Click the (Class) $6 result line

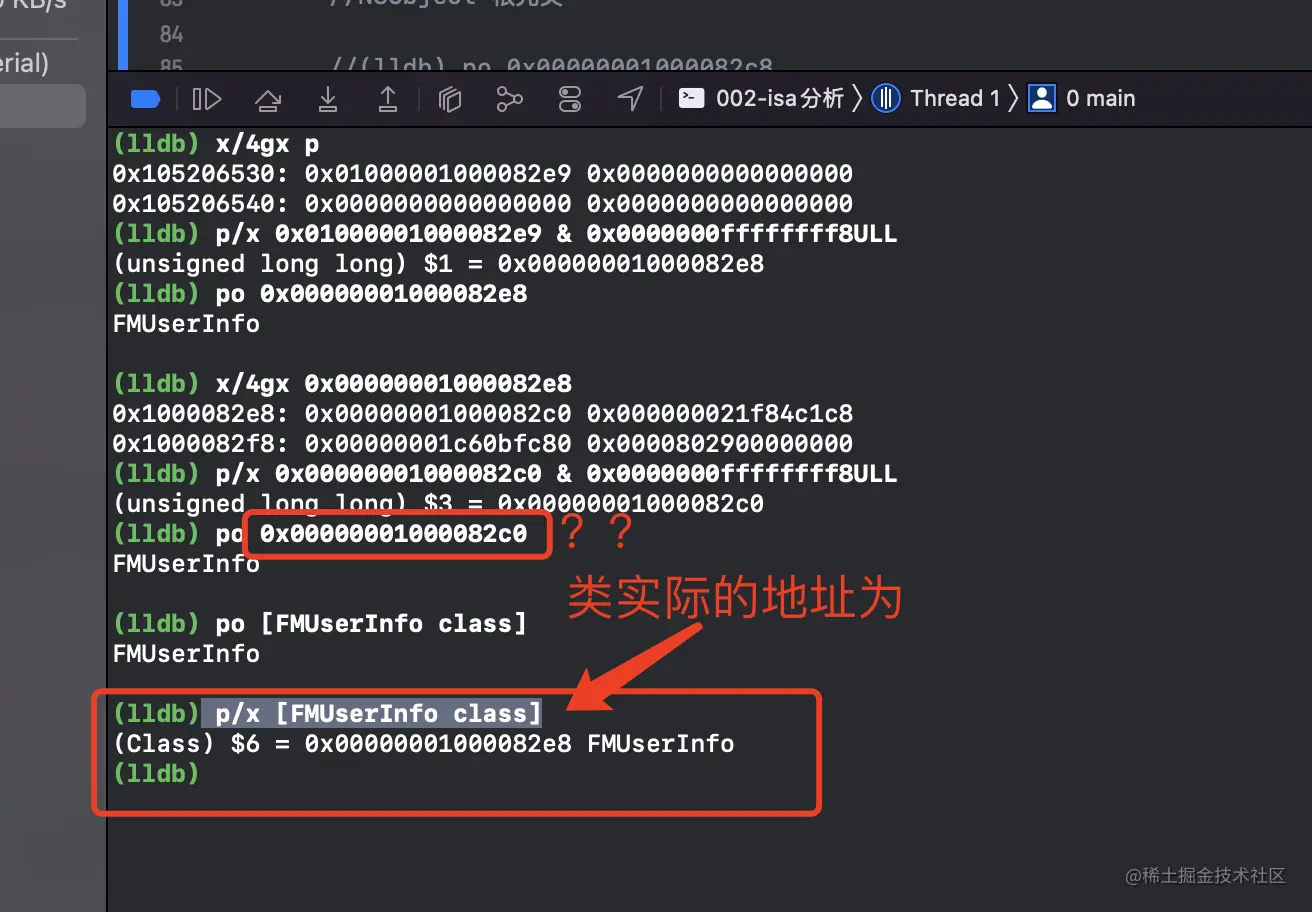(424, 744)
